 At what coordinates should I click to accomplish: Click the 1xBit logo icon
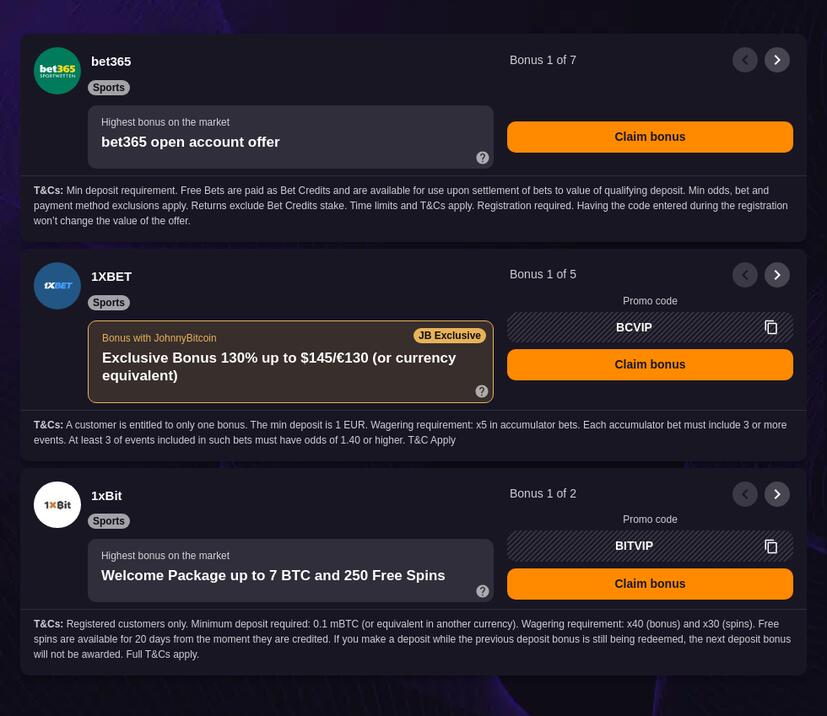click(x=57, y=504)
